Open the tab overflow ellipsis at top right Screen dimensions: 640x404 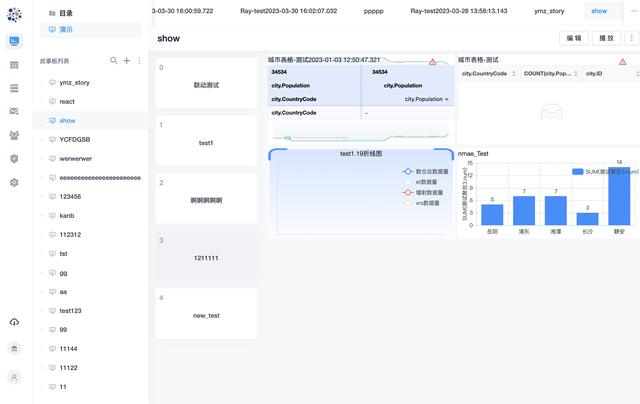coord(634,11)
